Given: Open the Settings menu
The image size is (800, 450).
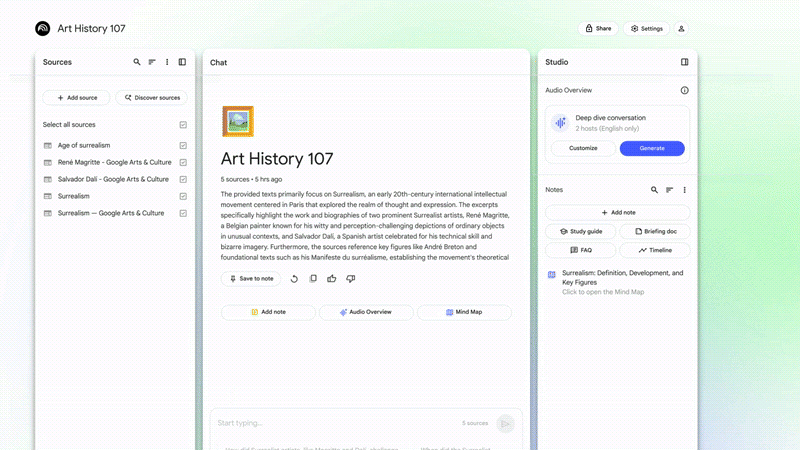Looking at the screenshot, I should [x=646, y=29].
